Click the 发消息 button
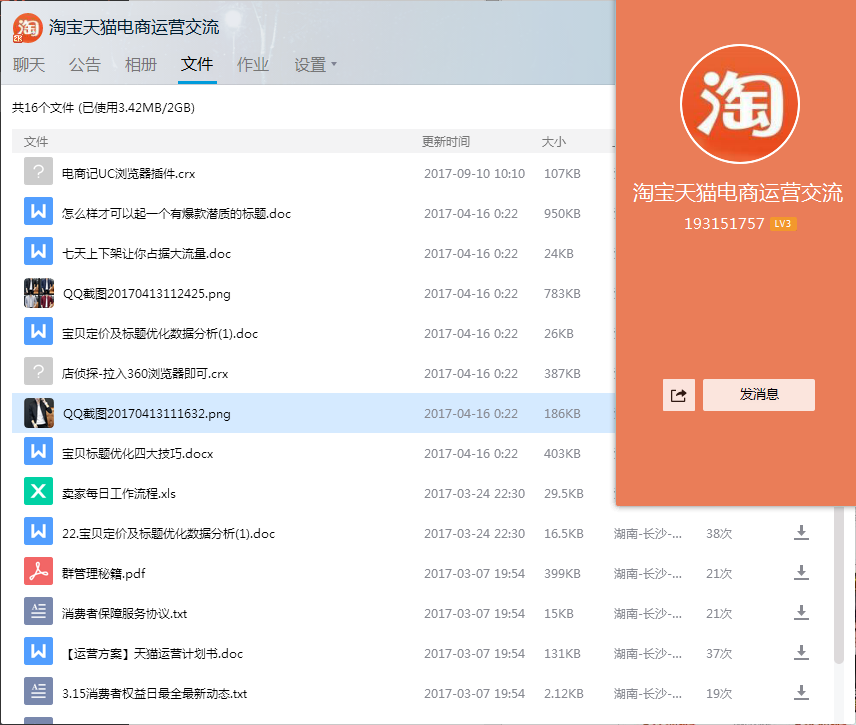Screen dimensions: 856x725 (759, 395)
